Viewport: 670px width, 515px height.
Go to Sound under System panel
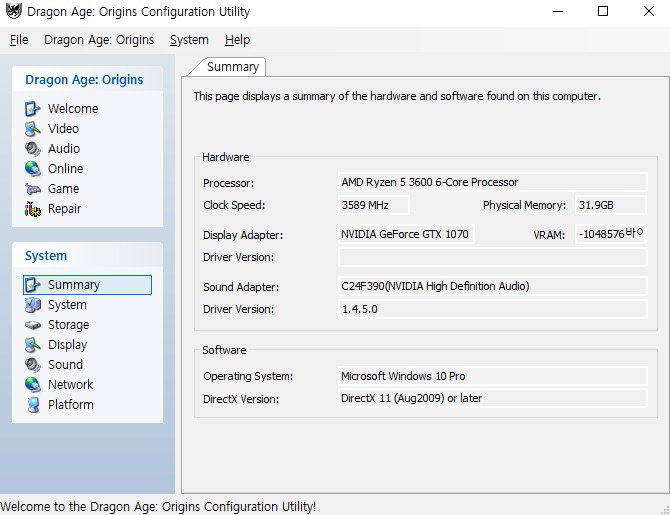(x=65, y=365)
